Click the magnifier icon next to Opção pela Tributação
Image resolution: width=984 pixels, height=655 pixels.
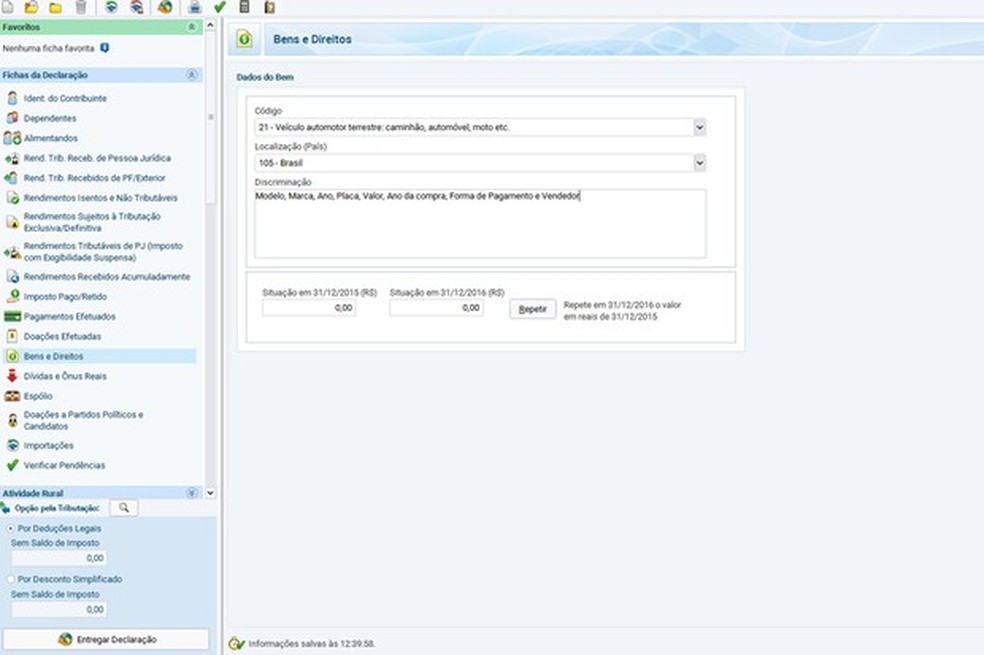point(124,508)
